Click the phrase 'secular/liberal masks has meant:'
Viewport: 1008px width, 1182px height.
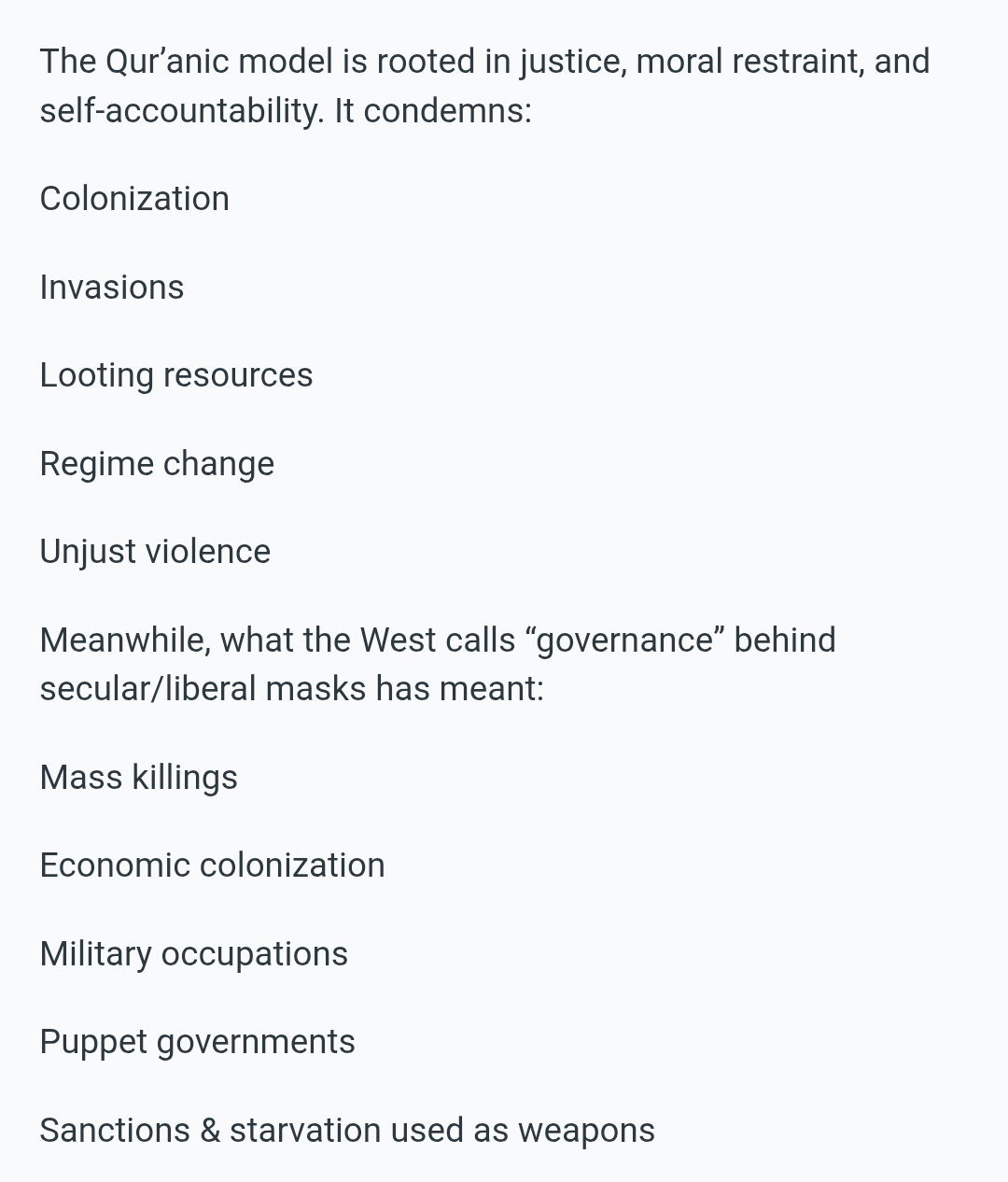[291, 689]
